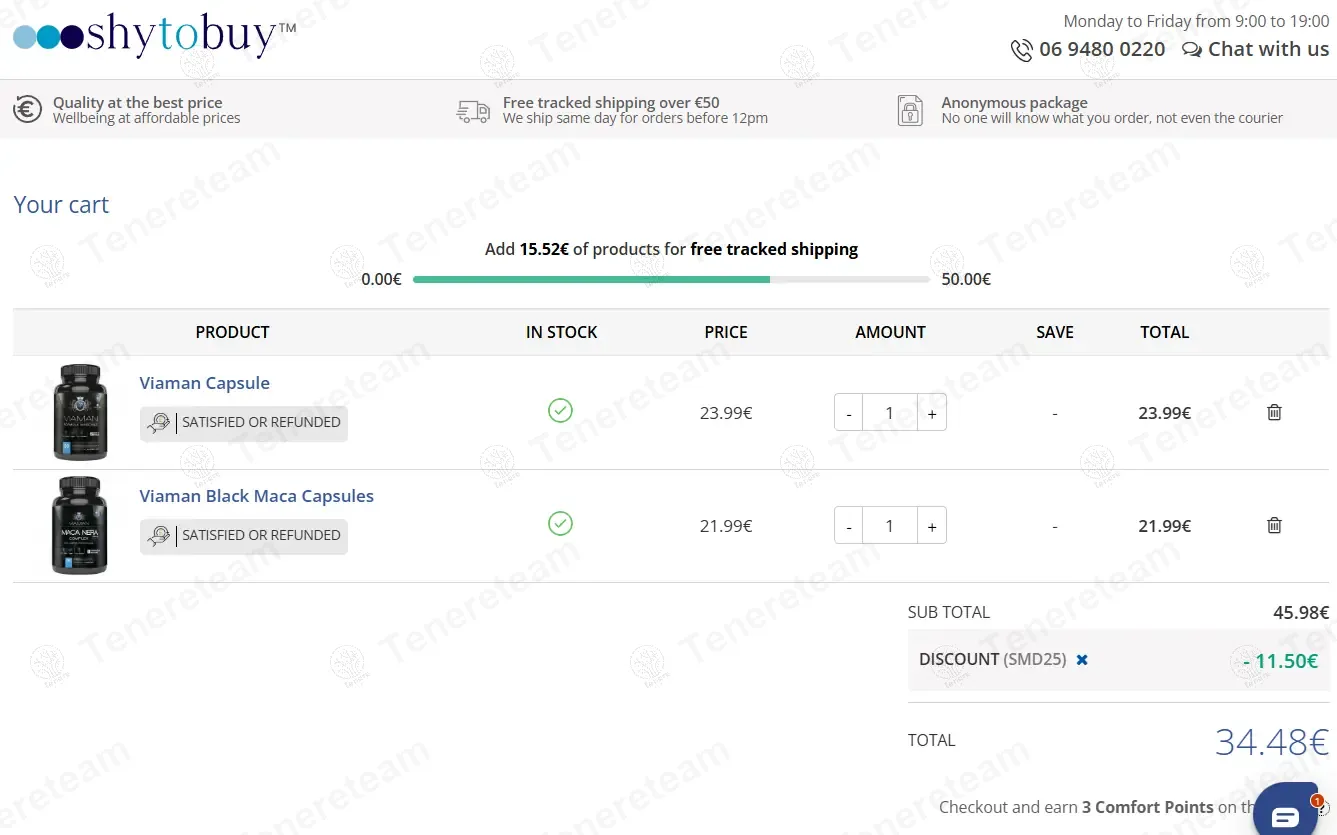Click the 21.99€ price of Black Maca
Image resolution: width=1337 pixels, height=835 pixels.
726,525
